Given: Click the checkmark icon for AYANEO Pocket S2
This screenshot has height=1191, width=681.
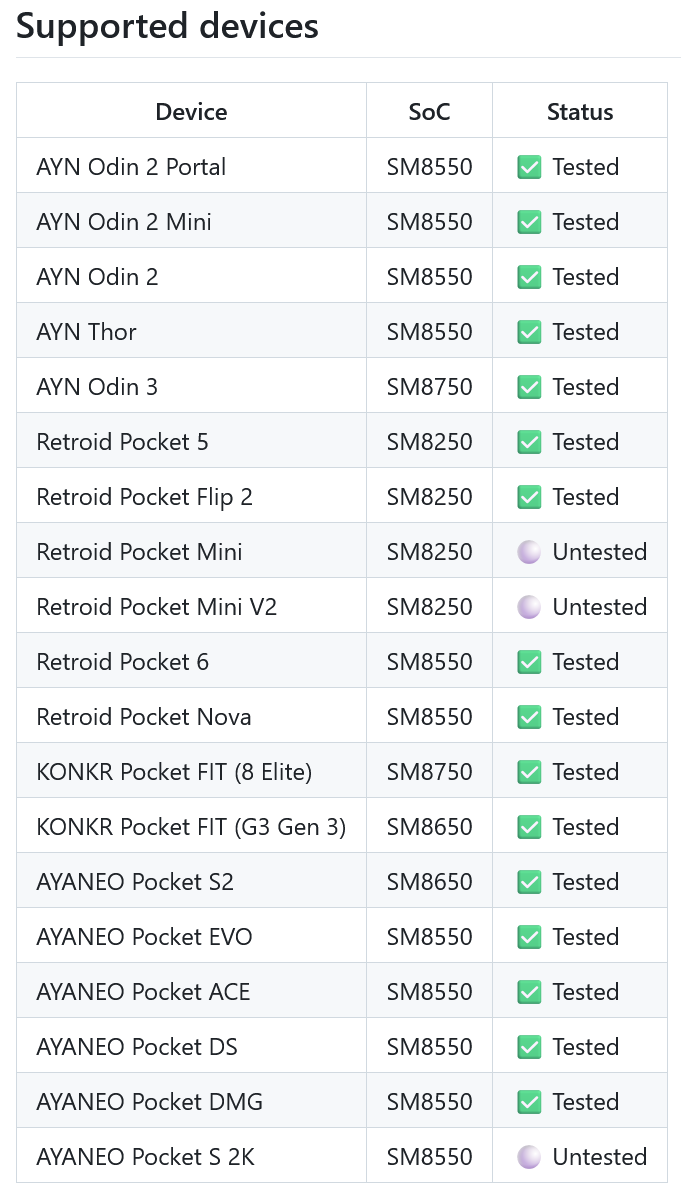Looking at the screenshot, I should [529, 882].
